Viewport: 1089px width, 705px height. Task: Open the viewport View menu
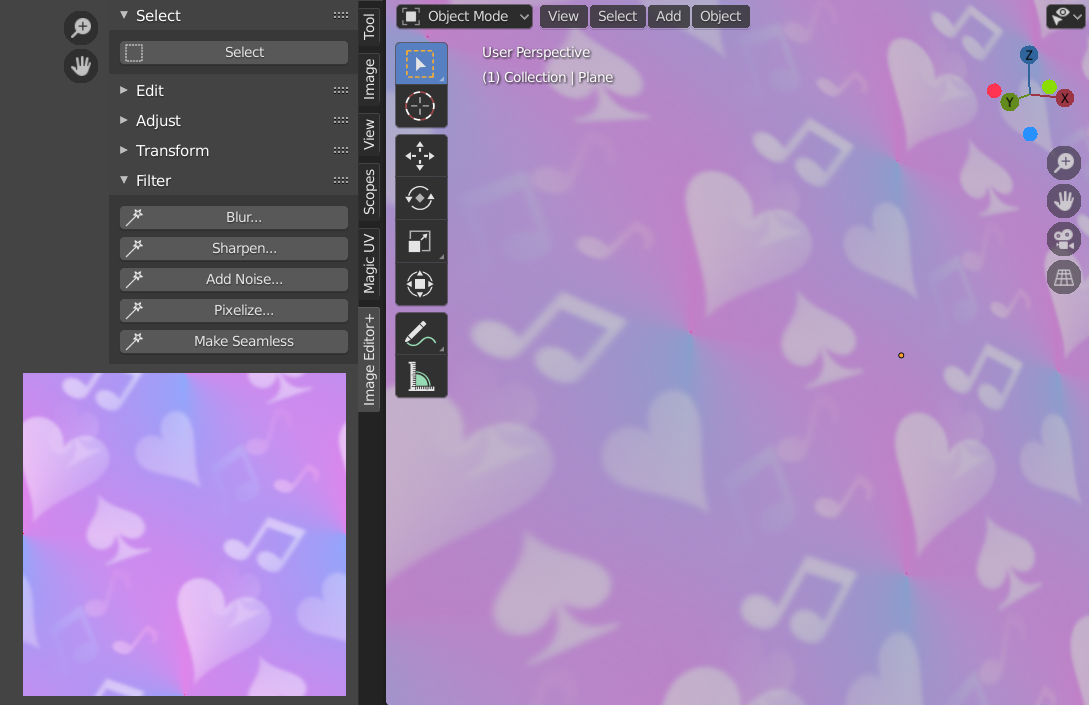pyautogui.click(x=563, y=17)
